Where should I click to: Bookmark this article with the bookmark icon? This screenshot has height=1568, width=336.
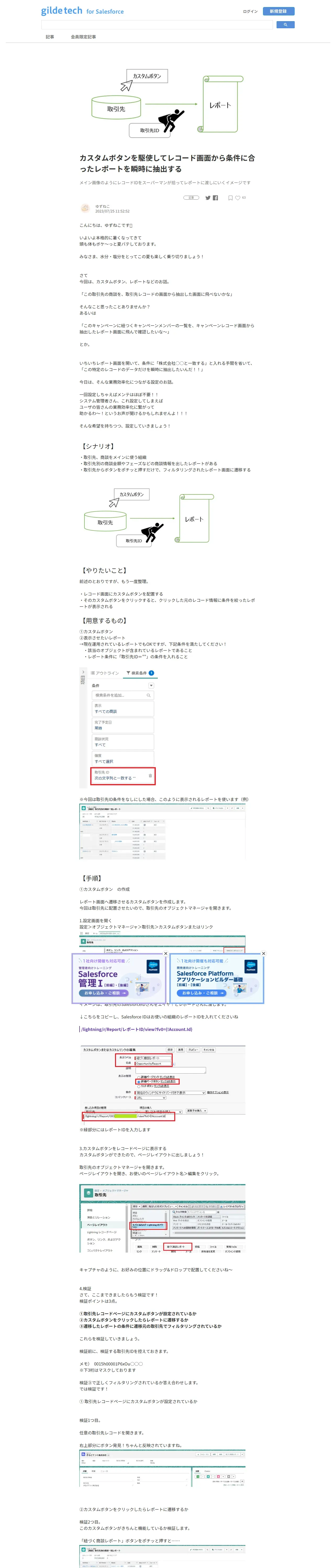[x=231, y=198]
